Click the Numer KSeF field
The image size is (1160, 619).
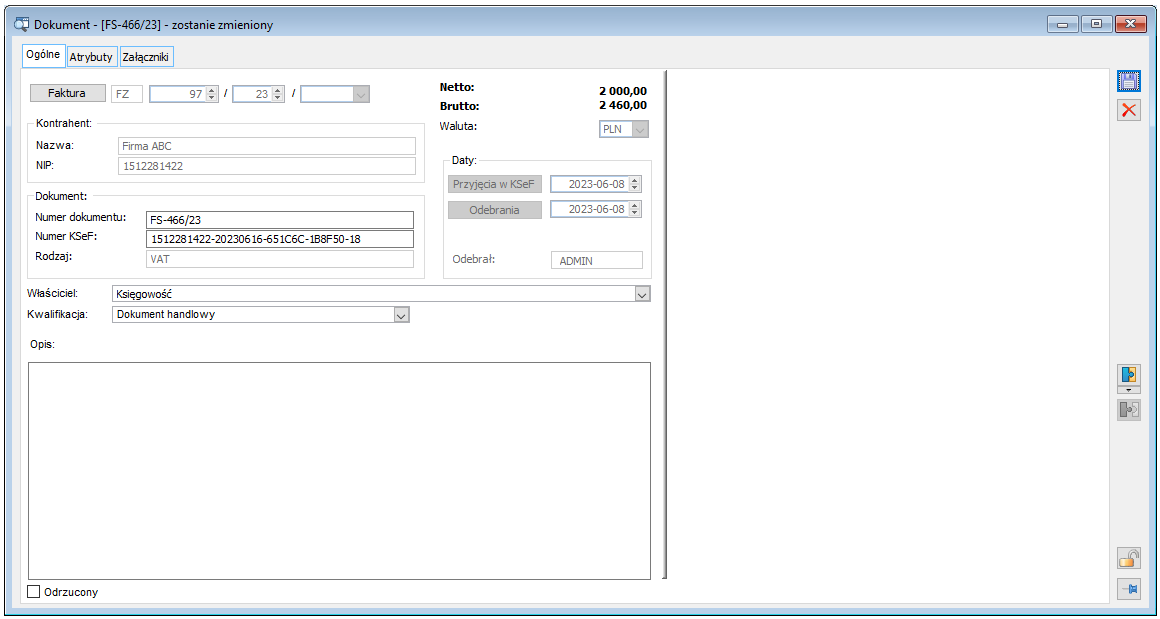pos(280,239)
